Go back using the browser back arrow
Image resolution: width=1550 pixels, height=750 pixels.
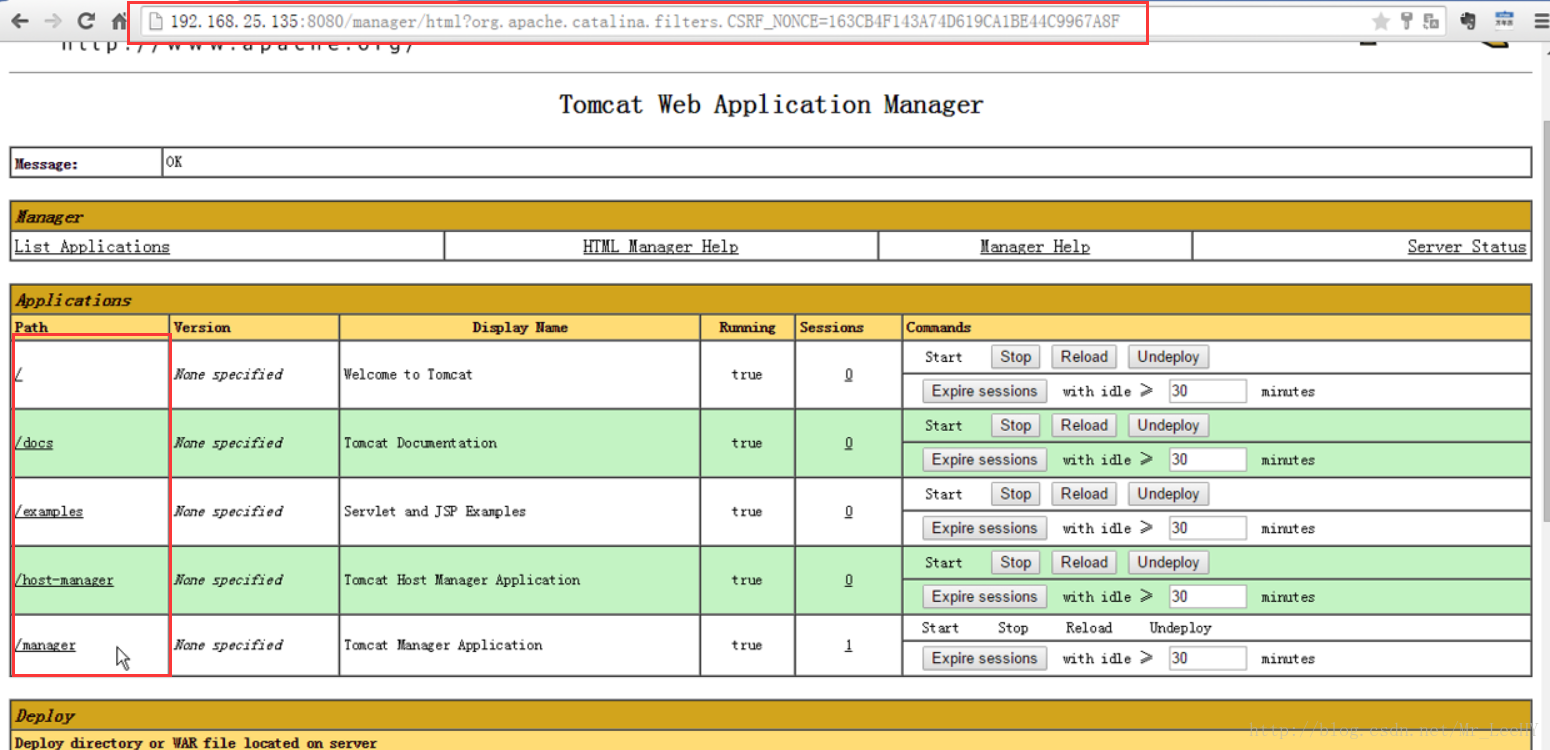pos(20,21)
